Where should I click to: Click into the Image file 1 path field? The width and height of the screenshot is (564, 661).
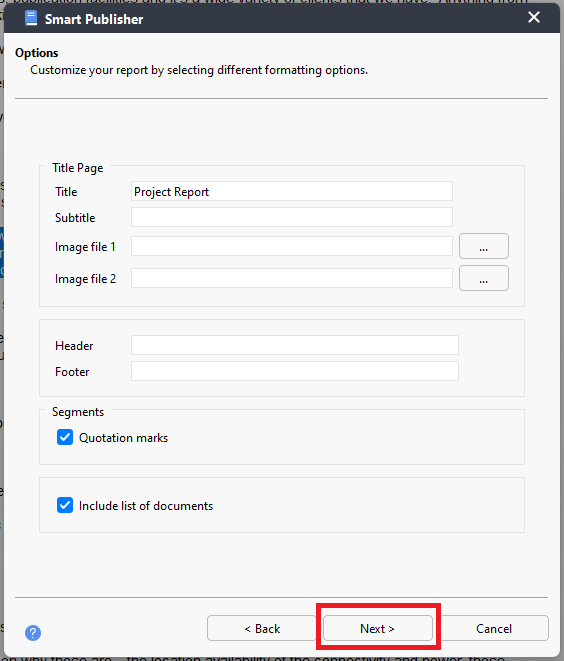point(292,246)
